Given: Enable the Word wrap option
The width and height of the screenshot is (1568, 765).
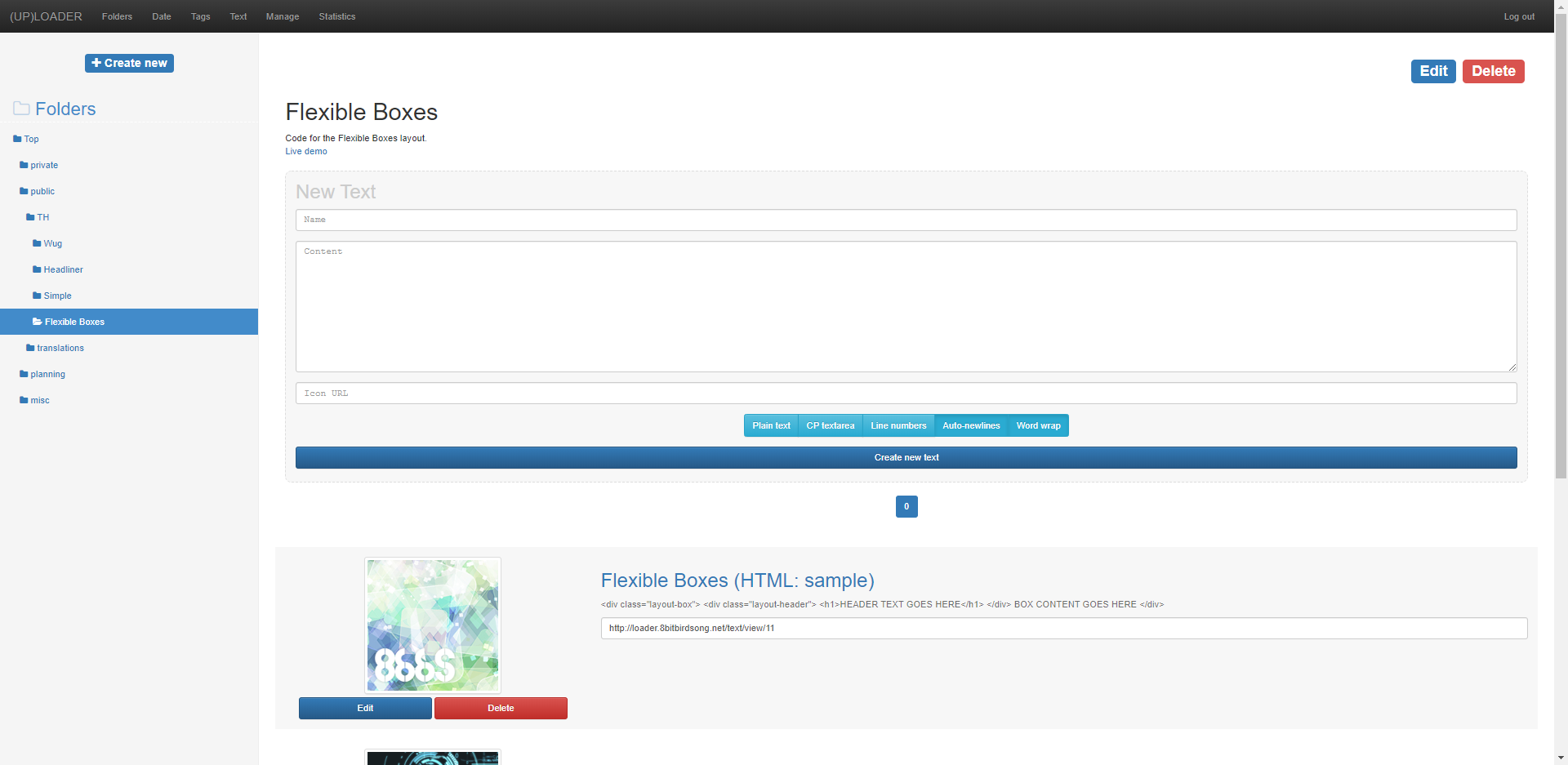Looking at the screenshot, I should (x=1038, y=425).
